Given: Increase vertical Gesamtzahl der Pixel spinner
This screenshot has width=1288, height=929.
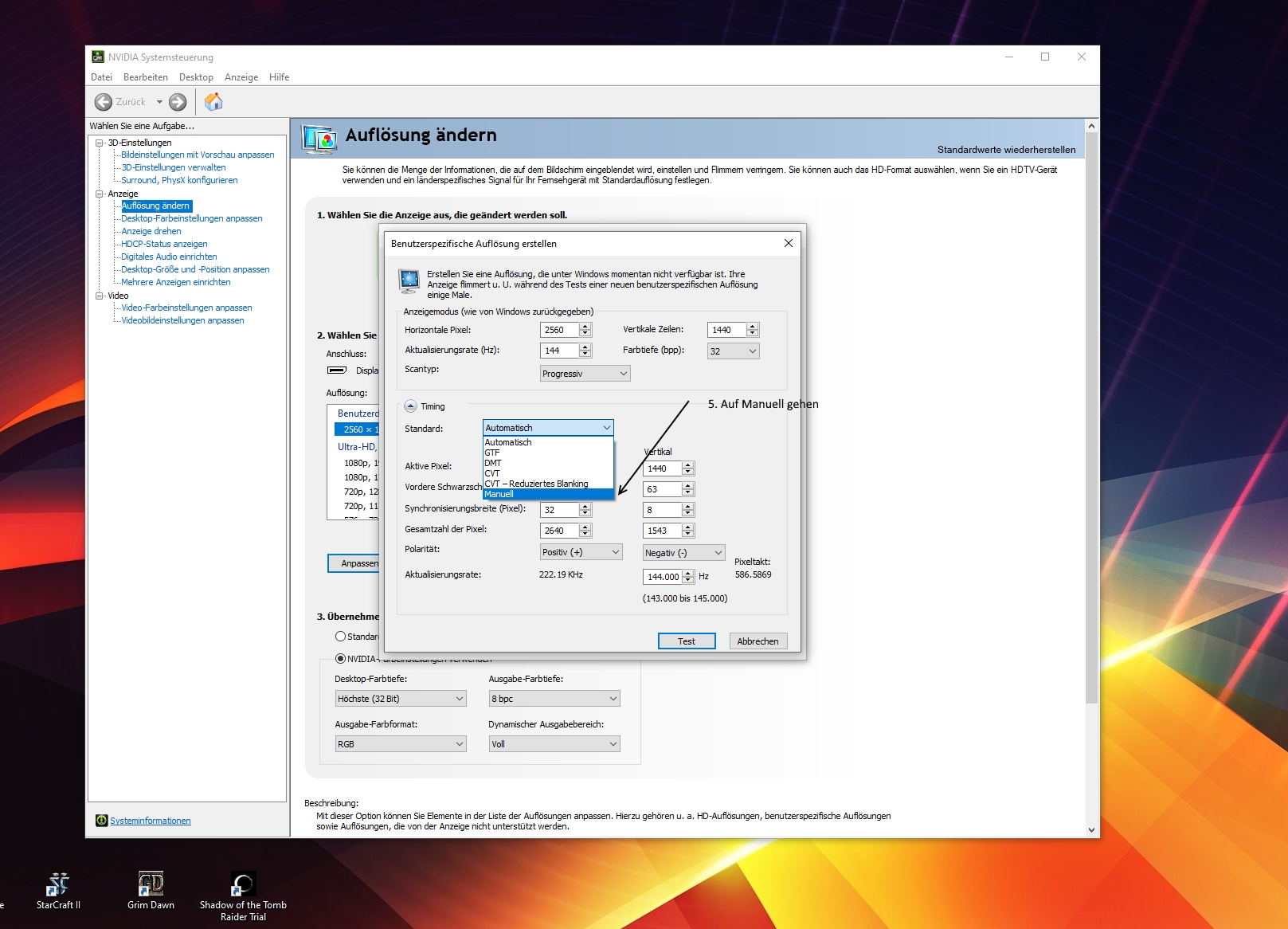Looking at the screenshot, I should pos(688,527).
